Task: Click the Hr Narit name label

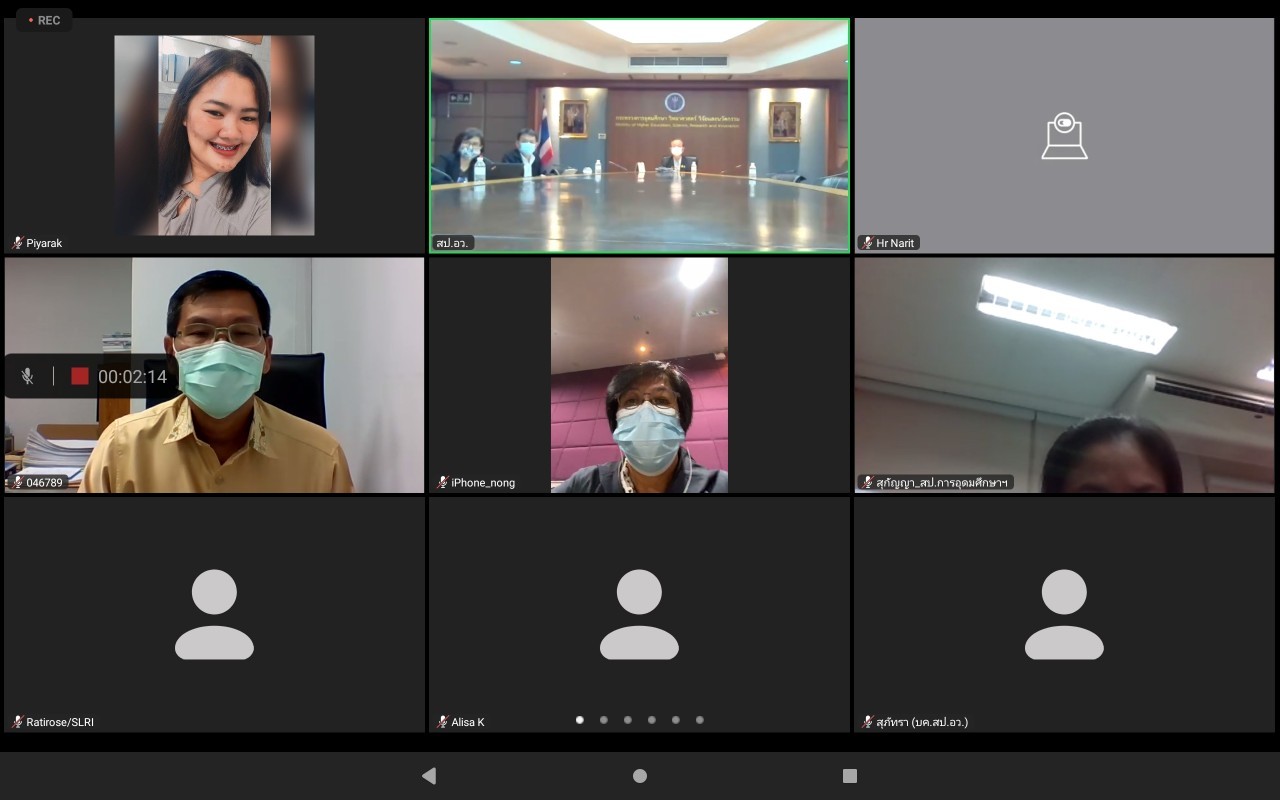Action: point(895,243)
